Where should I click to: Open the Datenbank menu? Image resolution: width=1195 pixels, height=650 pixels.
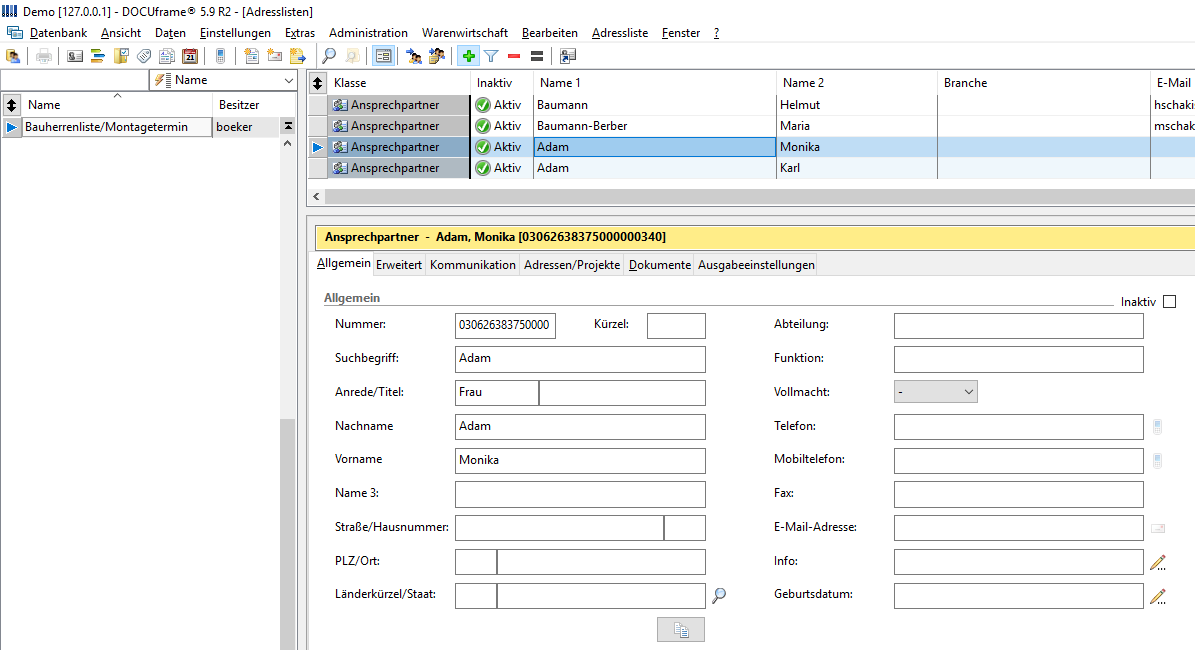(x=58, y=33)
